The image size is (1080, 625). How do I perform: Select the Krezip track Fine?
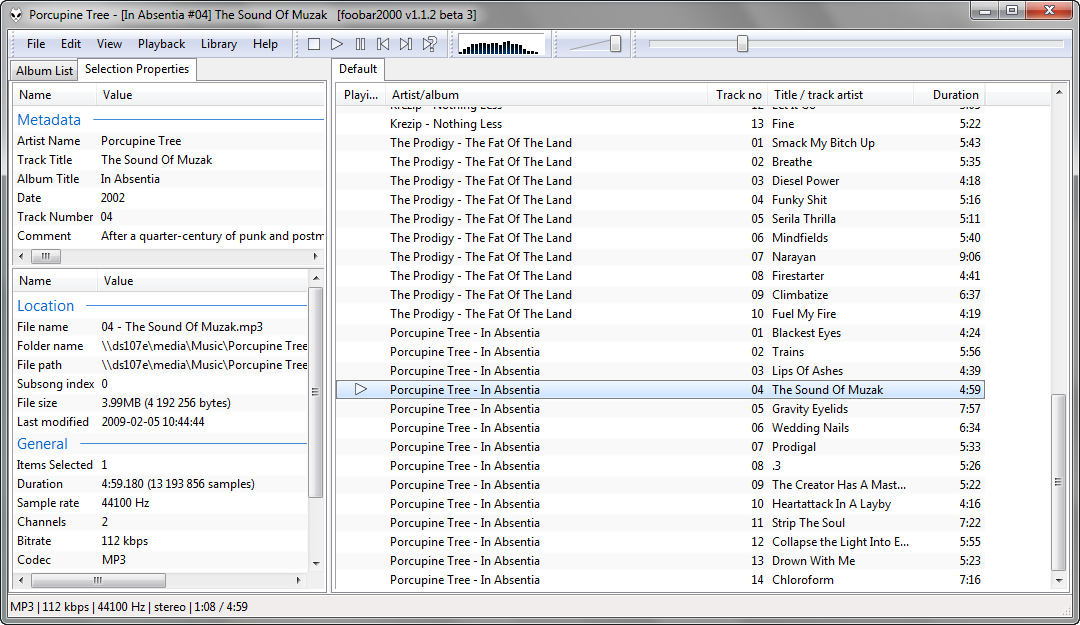[660, 124]
